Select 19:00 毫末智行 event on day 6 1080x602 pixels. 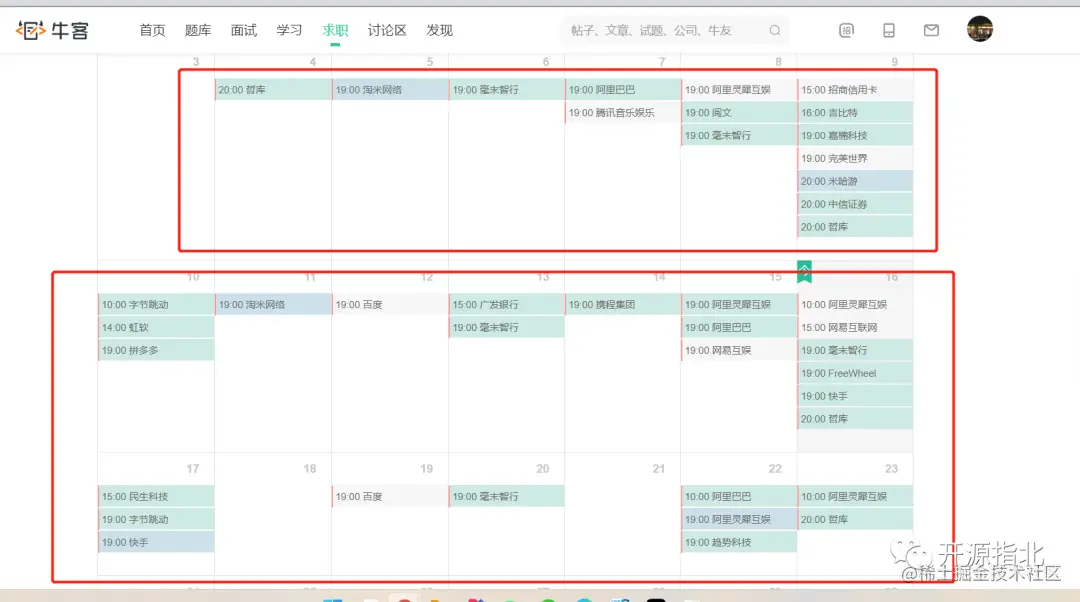pyautogui.click(x=506, y=90)
